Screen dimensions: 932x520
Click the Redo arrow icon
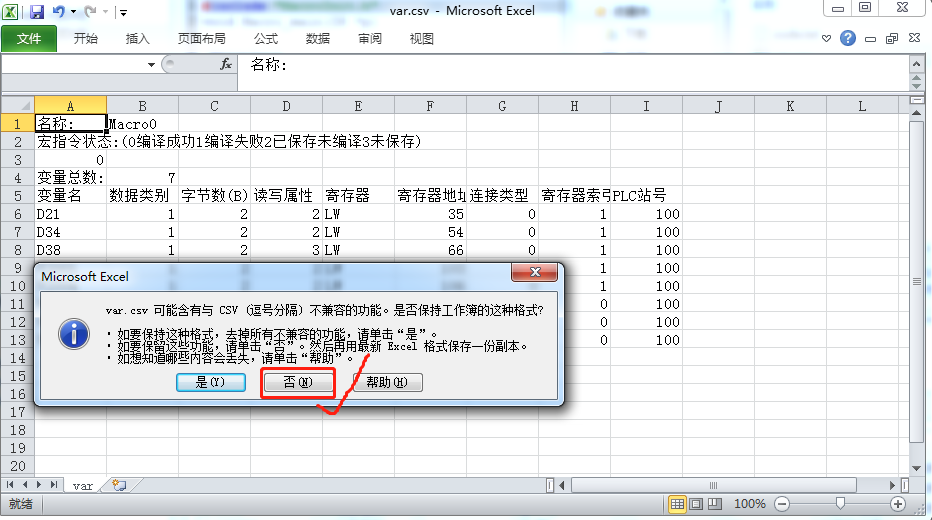[x=90, y=11]
